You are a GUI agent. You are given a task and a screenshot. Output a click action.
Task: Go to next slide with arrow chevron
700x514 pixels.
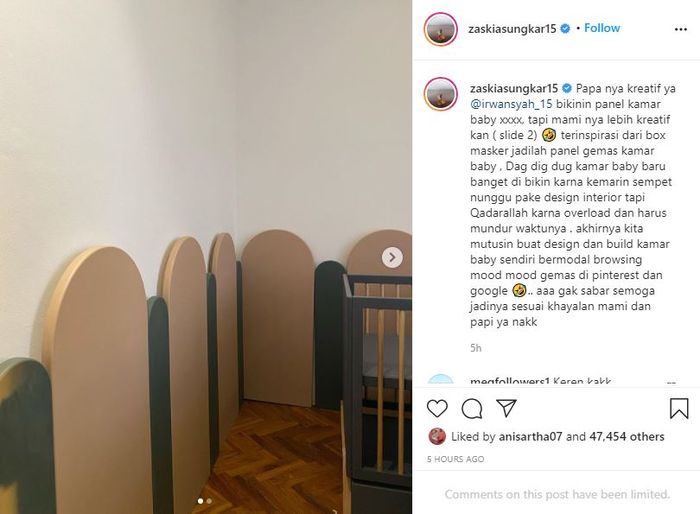coord(392,257)
